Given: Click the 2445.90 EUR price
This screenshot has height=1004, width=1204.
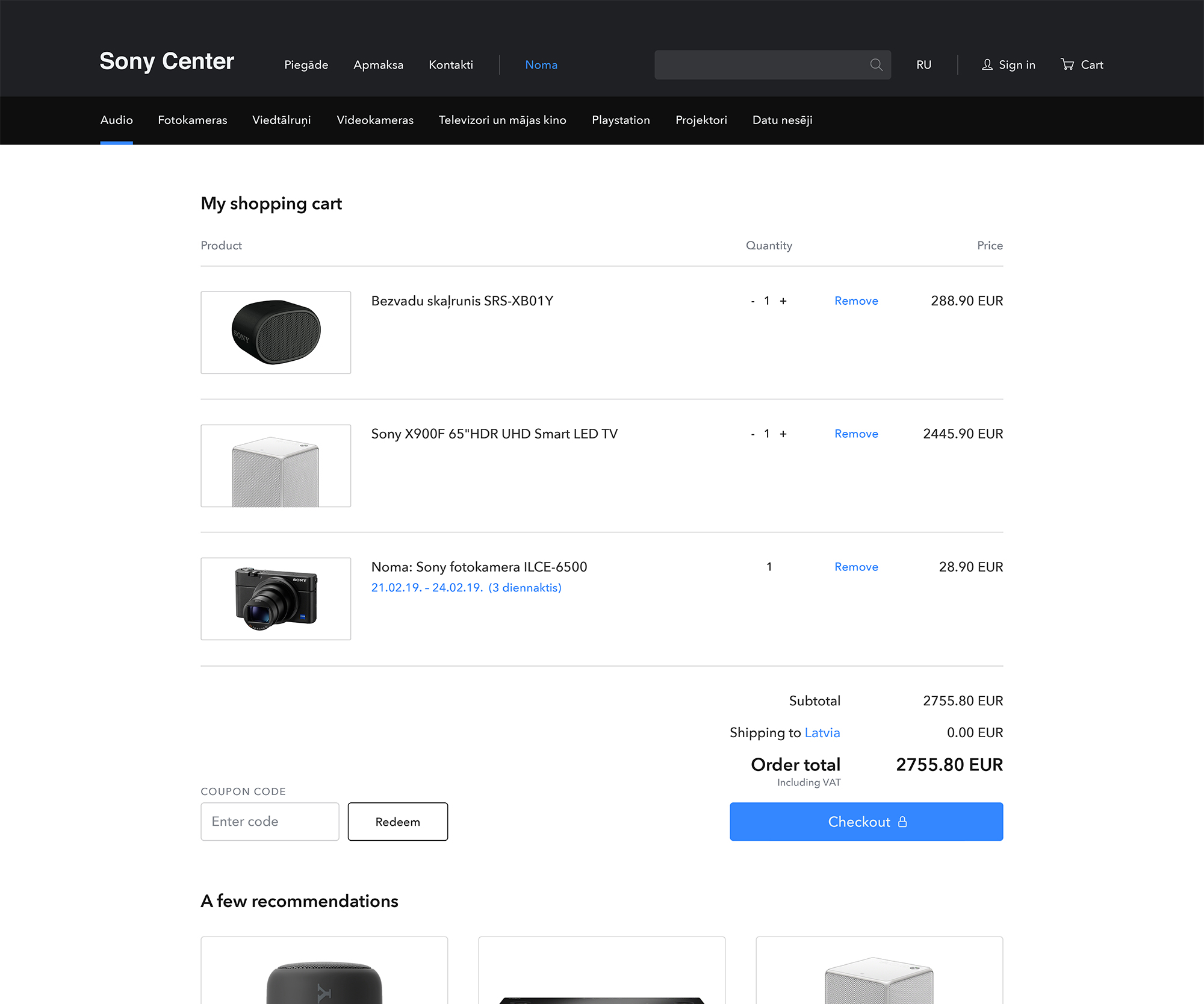Looking at the screenshot, I should [x=963, y=434].
